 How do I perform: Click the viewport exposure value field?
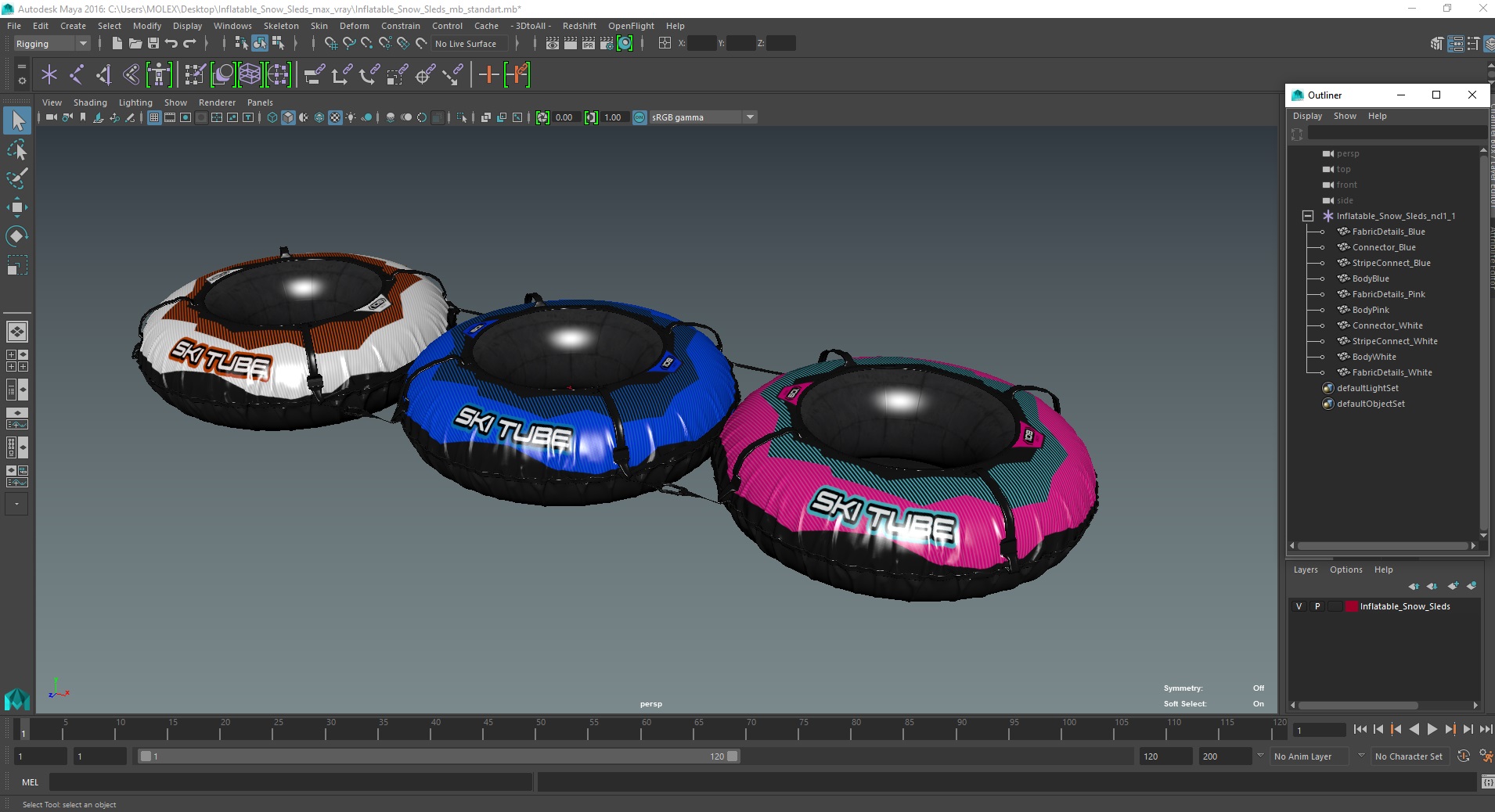point(567,117)
